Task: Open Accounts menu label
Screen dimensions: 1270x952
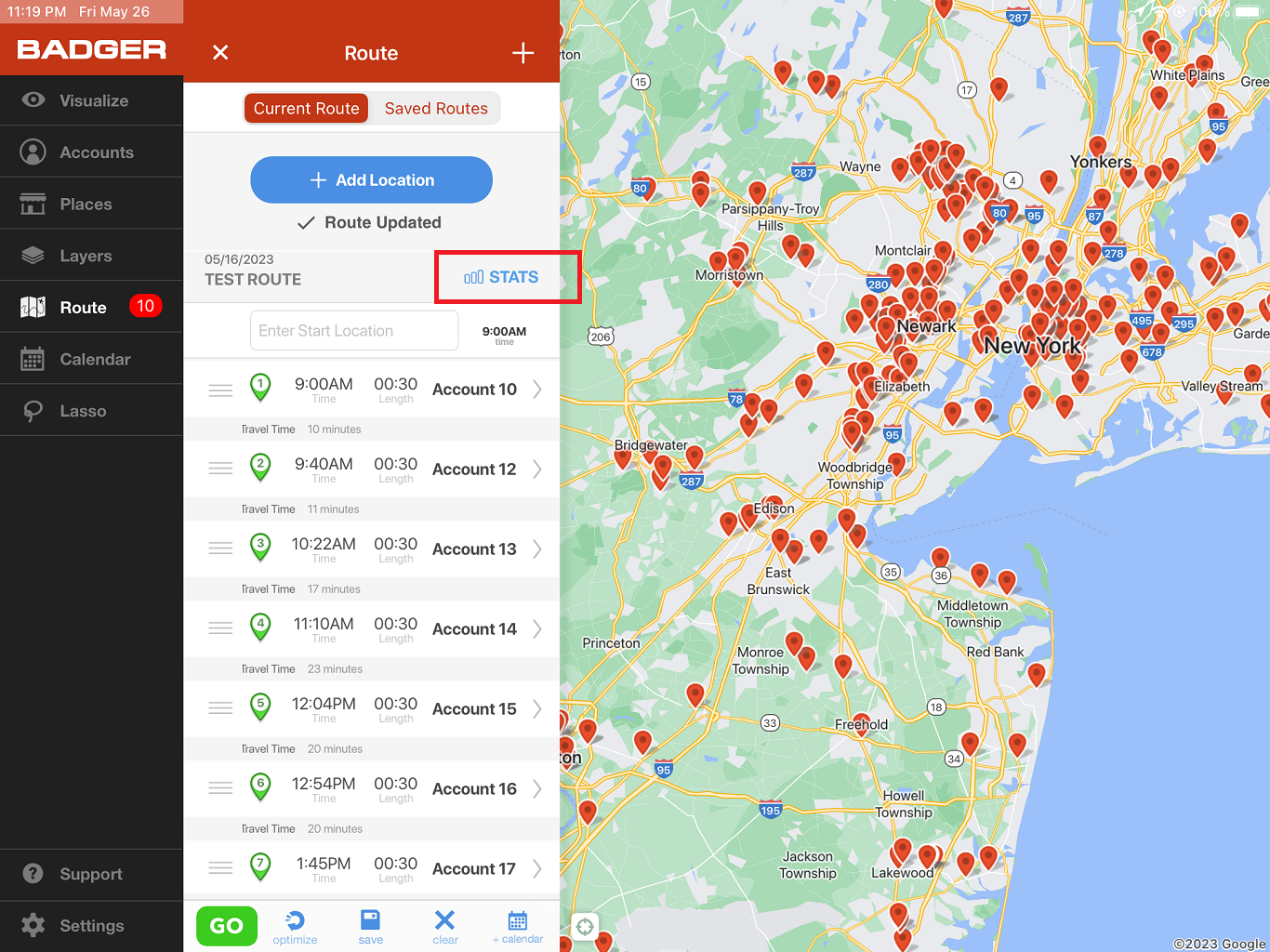Action: (97, 152)
